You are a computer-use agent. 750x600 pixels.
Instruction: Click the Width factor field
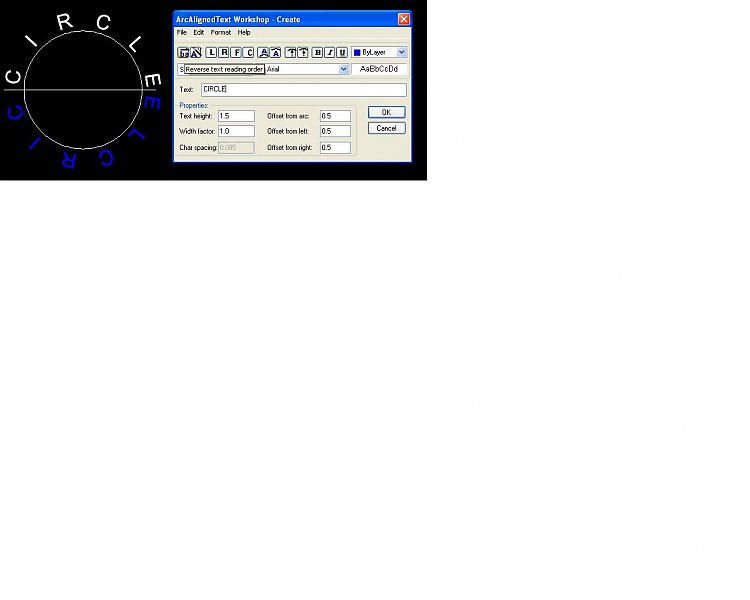tap(236, 131)
